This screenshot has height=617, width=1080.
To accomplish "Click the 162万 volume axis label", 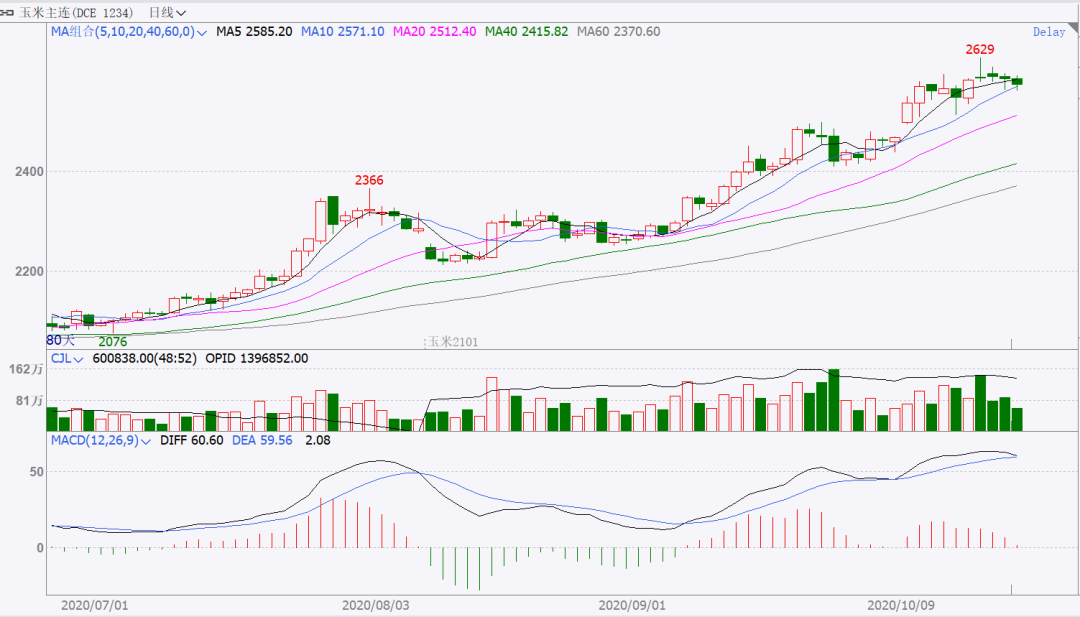I will [x=26, y=370].
